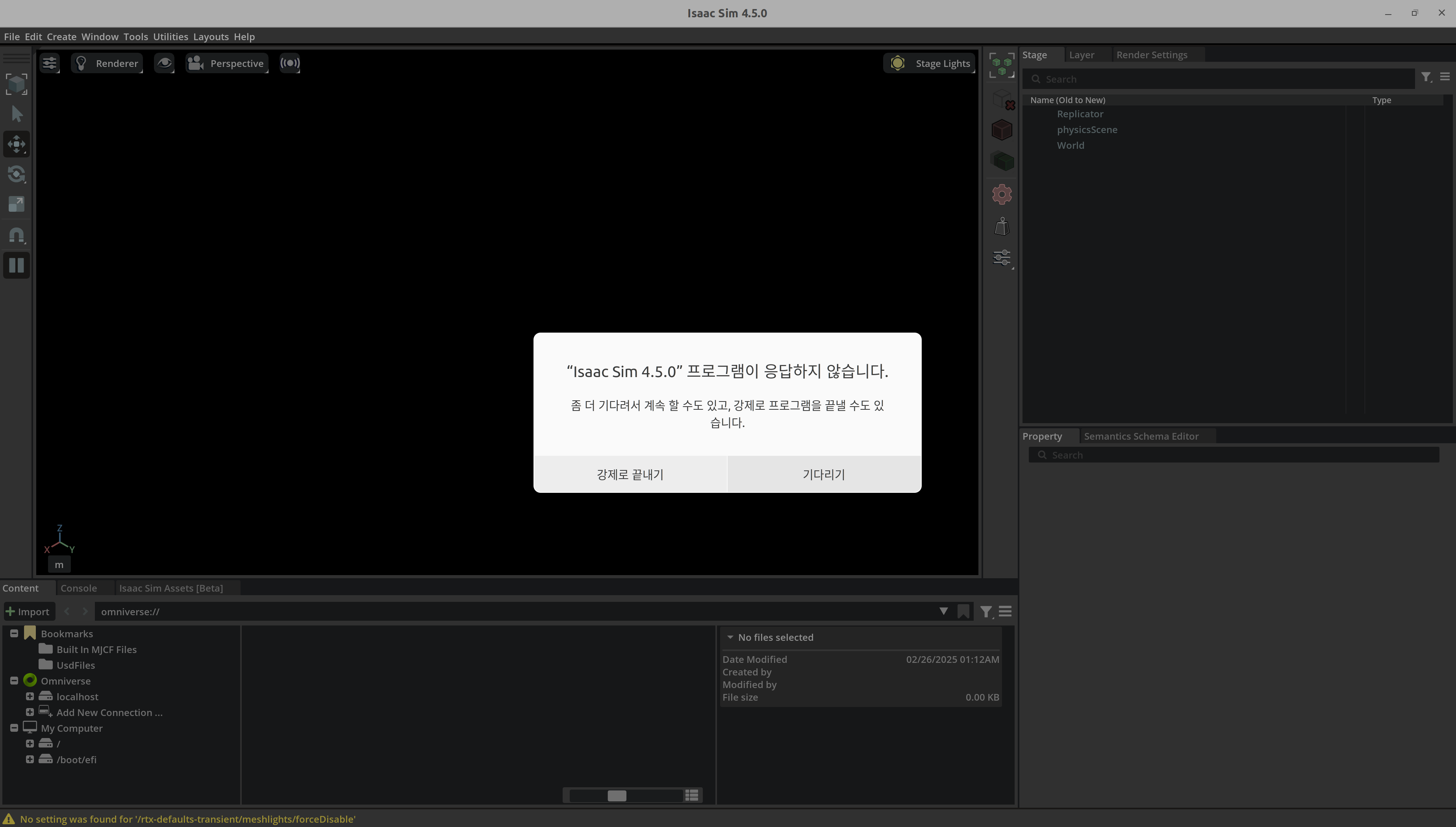The height and width of the screenshot is (827, 1456).
Task: Click the 강제로 끝내기 force quit button
Action: [630, 474]
